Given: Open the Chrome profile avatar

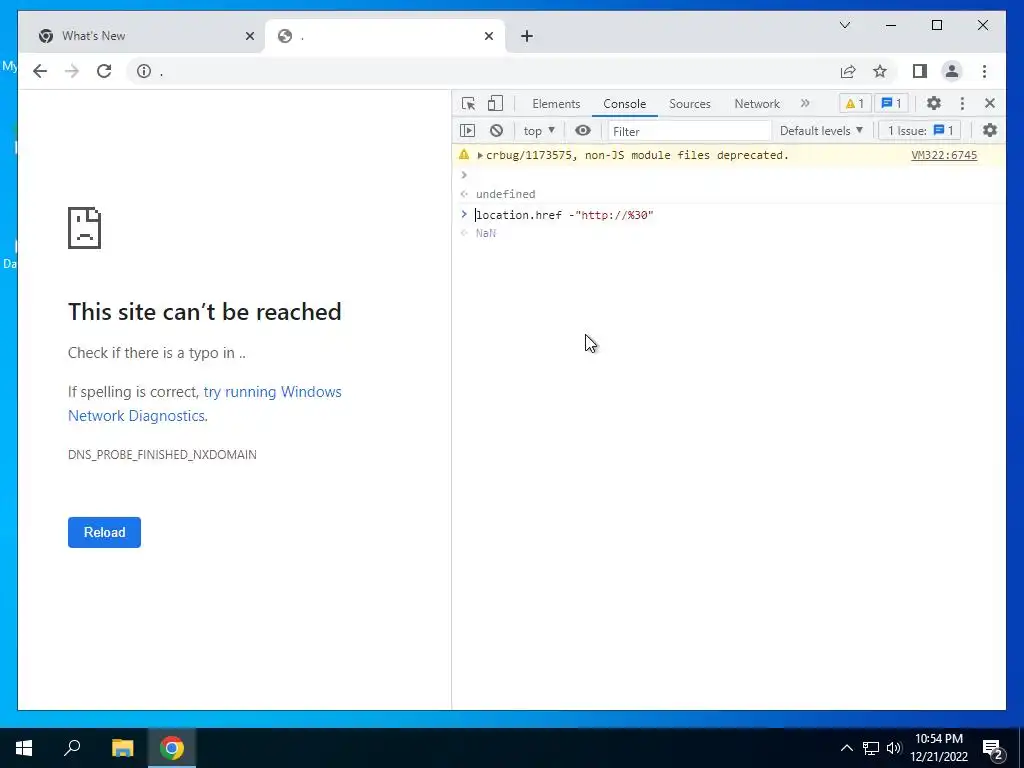Looking at the screenshot, I should coord(952,71).
